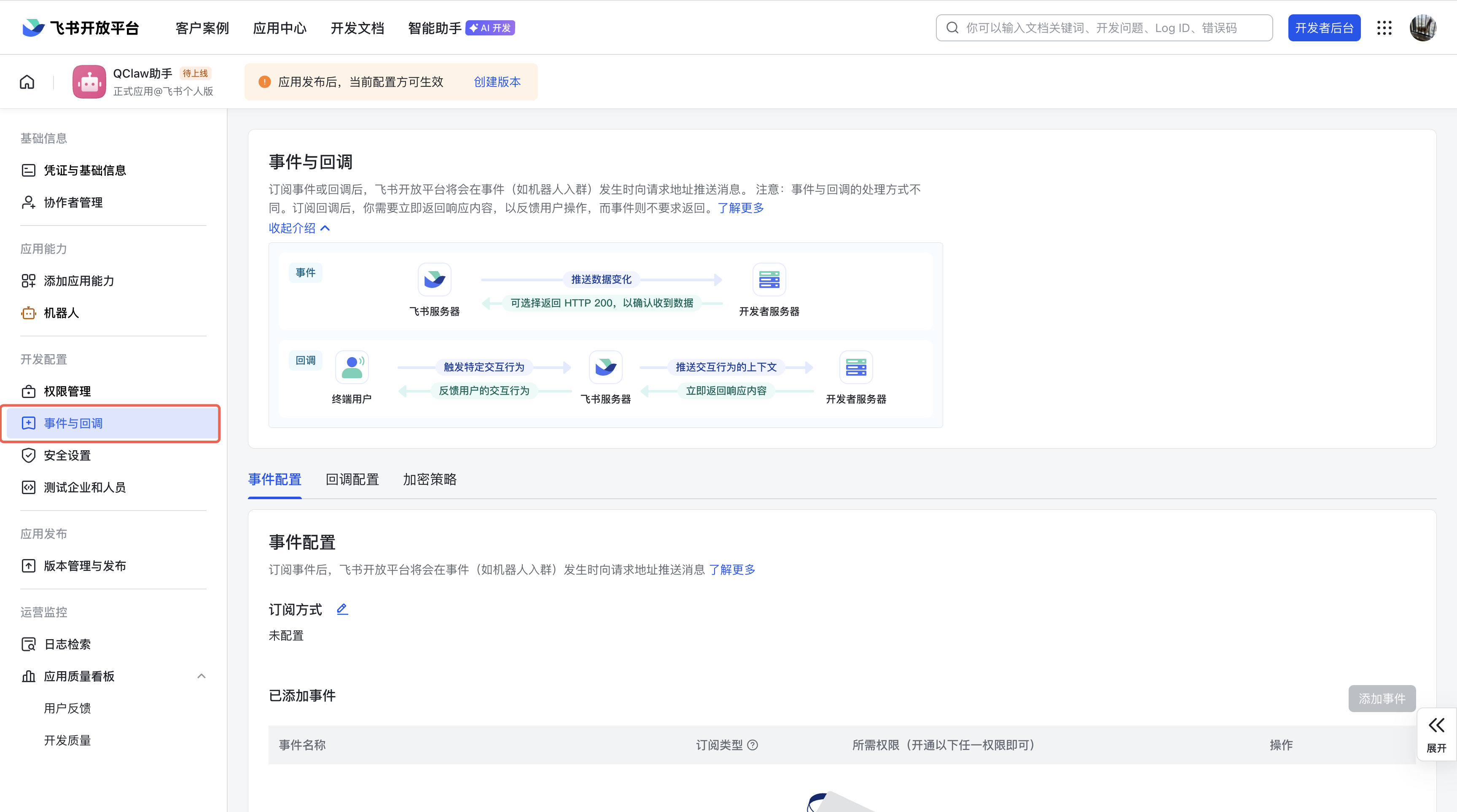1457x812 pixels.
Task: Open 协作者管理 settings
Action: 73,202
